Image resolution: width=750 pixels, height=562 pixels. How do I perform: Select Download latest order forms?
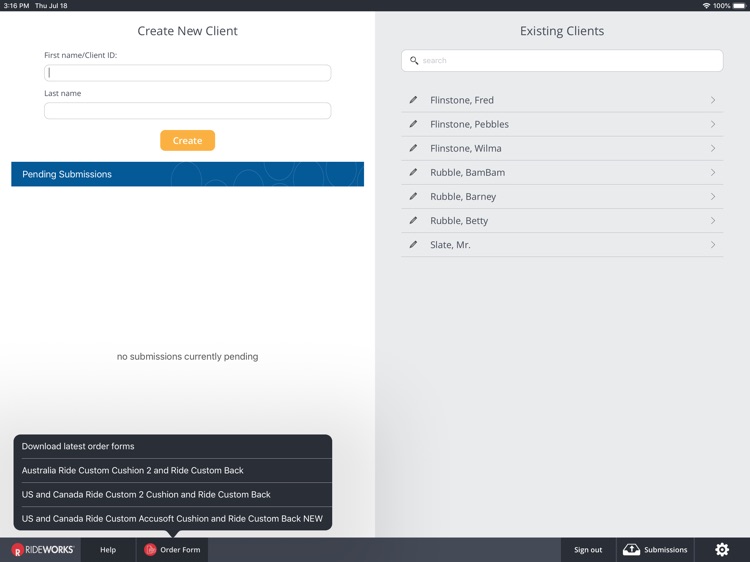173,446
